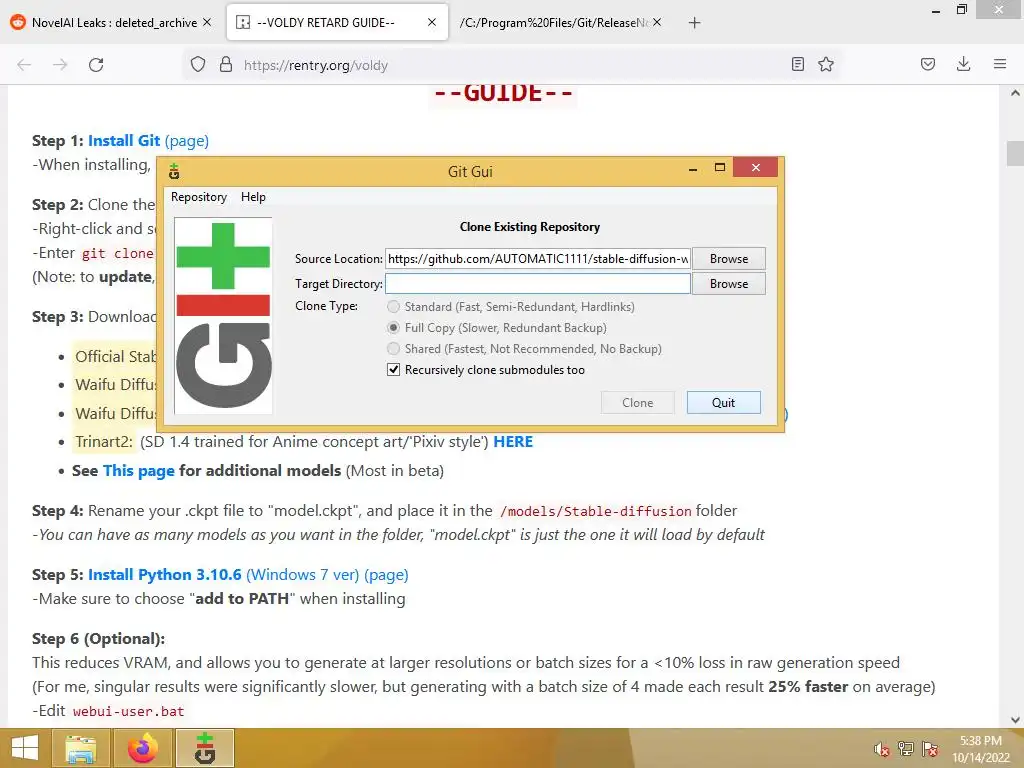Close the VOLDY RETARD GUIDE tab
1024x768 pixels.
(432, 22)
